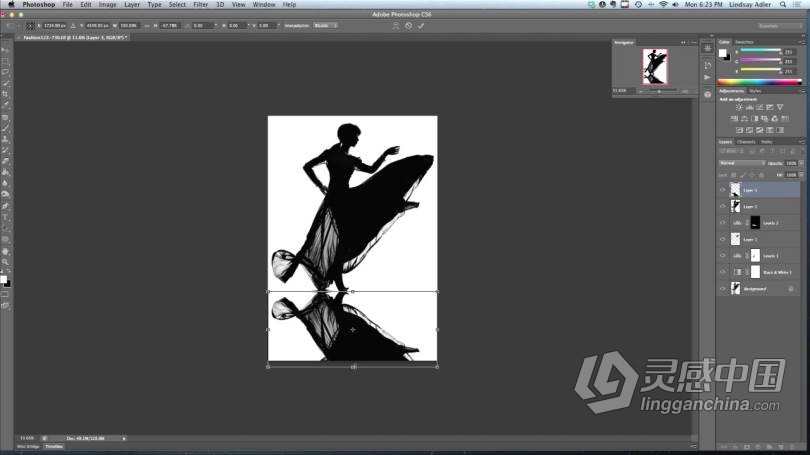Toggle visibility of second layer from top
Screen dimensions: 810x455
coord(723,207)
